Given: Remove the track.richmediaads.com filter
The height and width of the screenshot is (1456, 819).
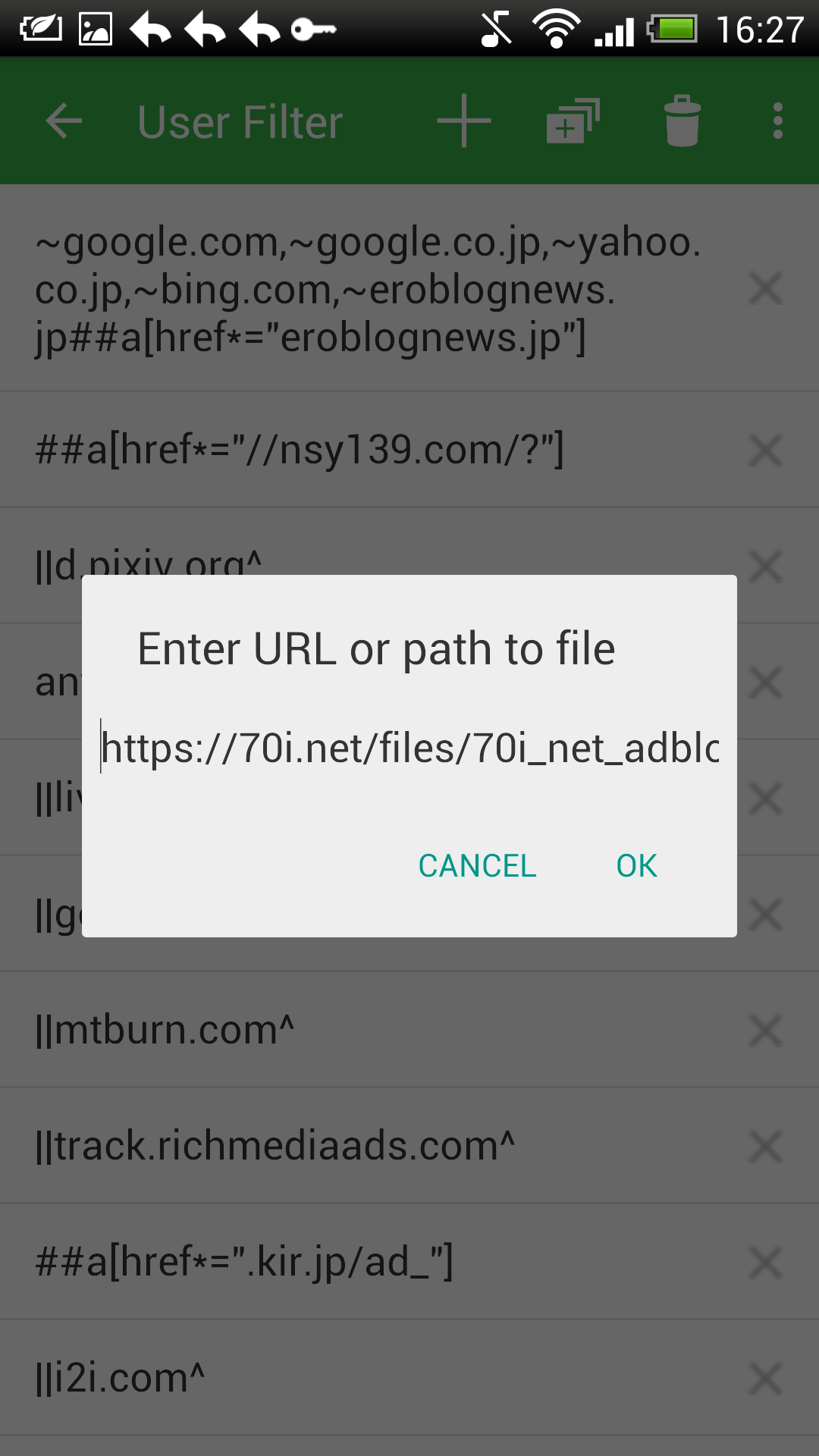Looking at the screenshot, I should click(x=765, y=1147).
